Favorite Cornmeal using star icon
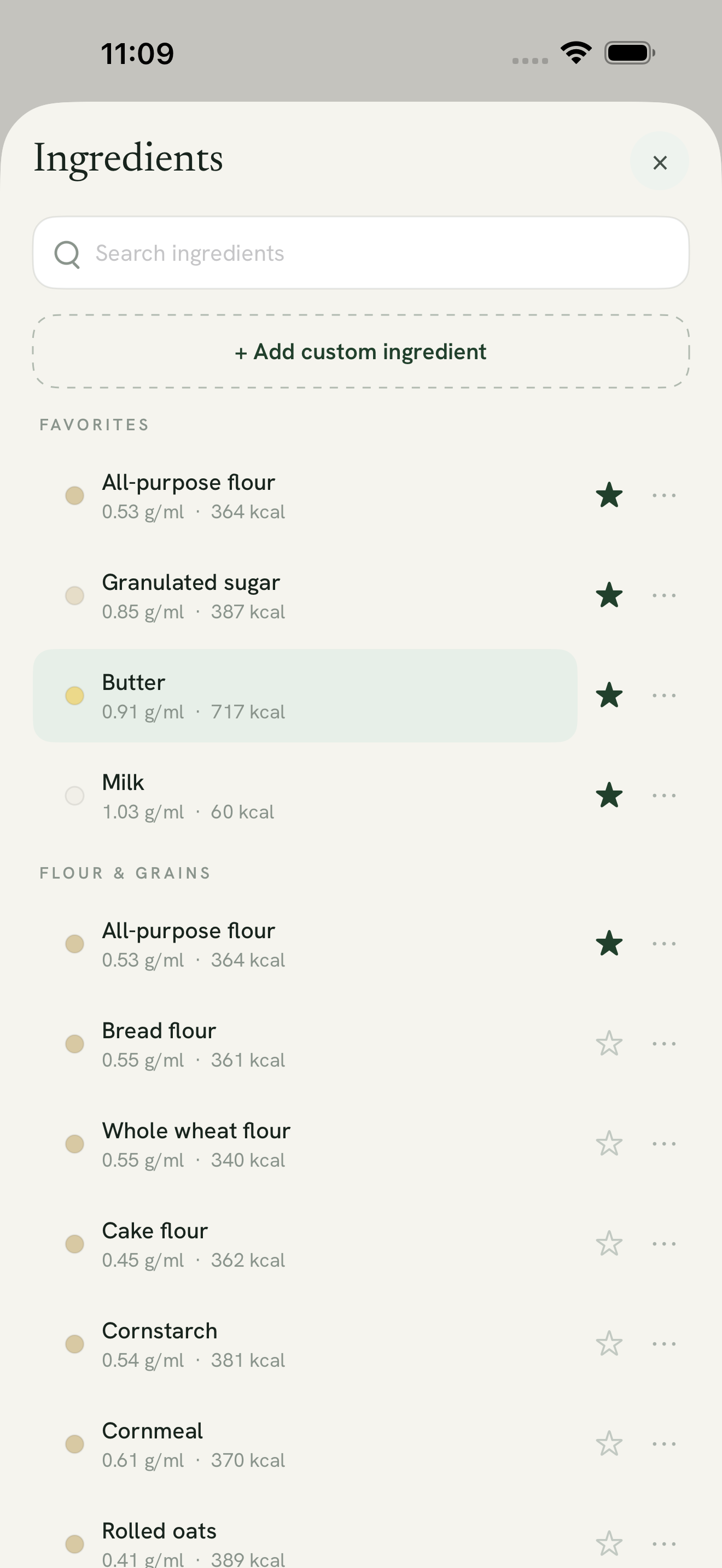722x1568 pixels. pos(609,1443)
